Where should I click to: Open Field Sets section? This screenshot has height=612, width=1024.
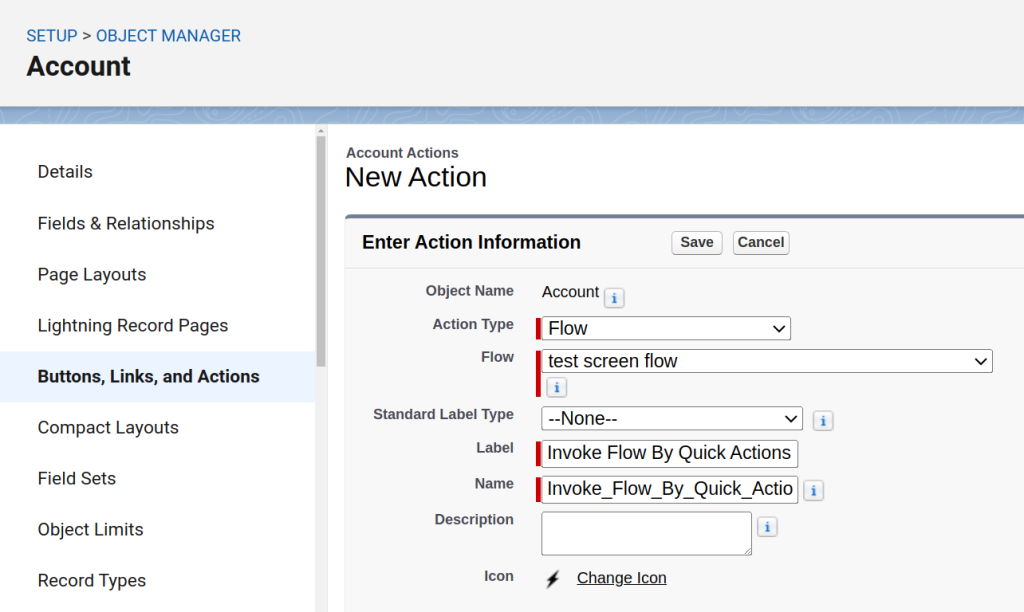click(77, 478)
